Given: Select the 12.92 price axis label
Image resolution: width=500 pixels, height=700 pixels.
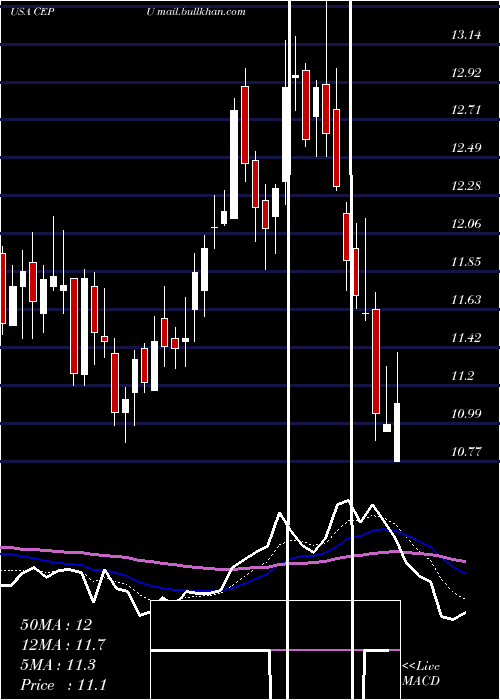Looking at the screenshot, I should click(x=466, y=72).
